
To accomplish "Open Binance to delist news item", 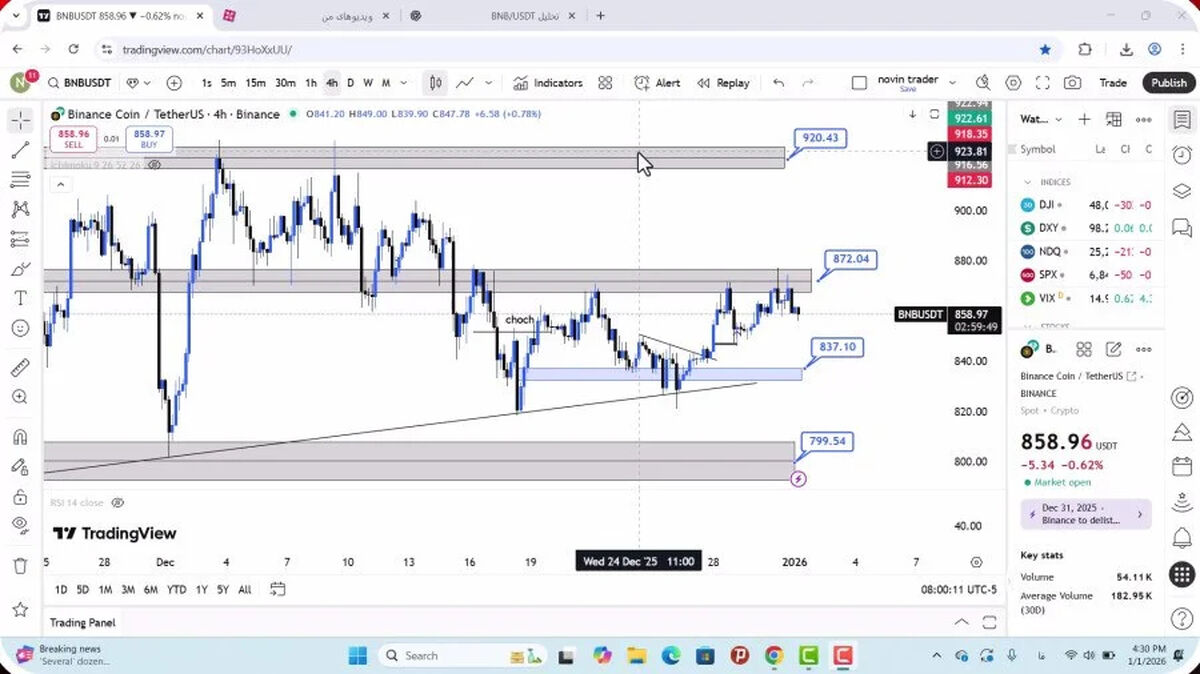I will coord(1086,514).
